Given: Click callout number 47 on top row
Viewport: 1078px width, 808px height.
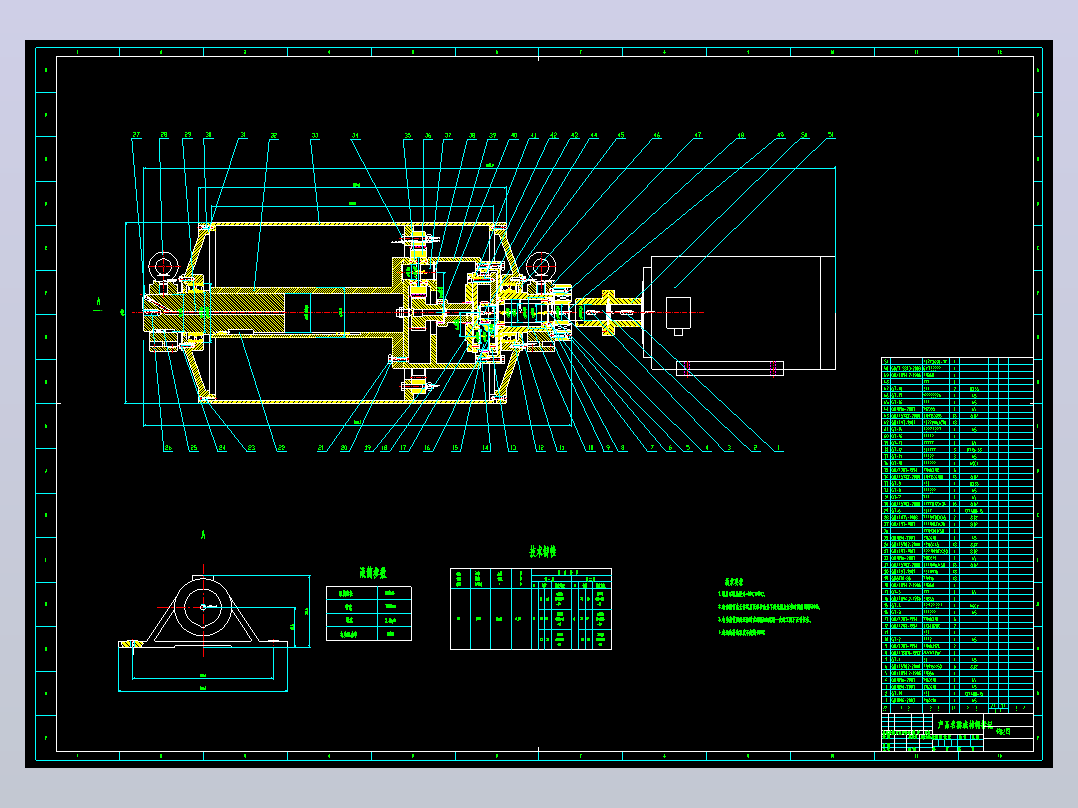Looking at the screenshot, I should coord(698,135).
